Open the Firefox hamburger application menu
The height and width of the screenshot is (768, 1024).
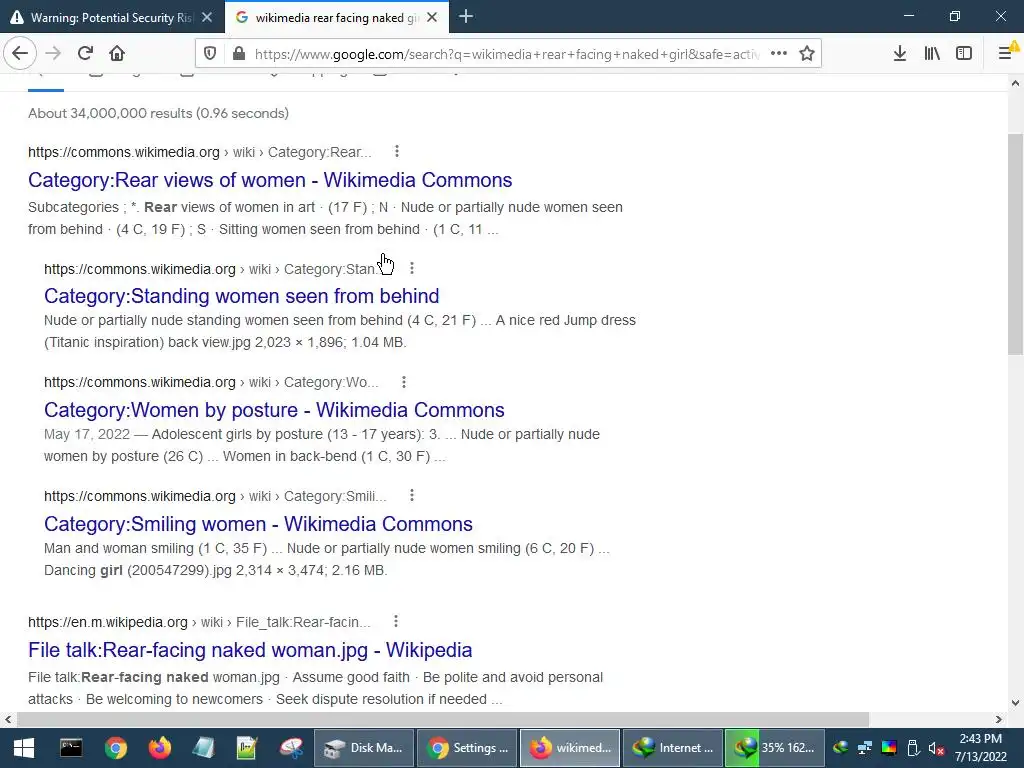(x=1006, y=54)
